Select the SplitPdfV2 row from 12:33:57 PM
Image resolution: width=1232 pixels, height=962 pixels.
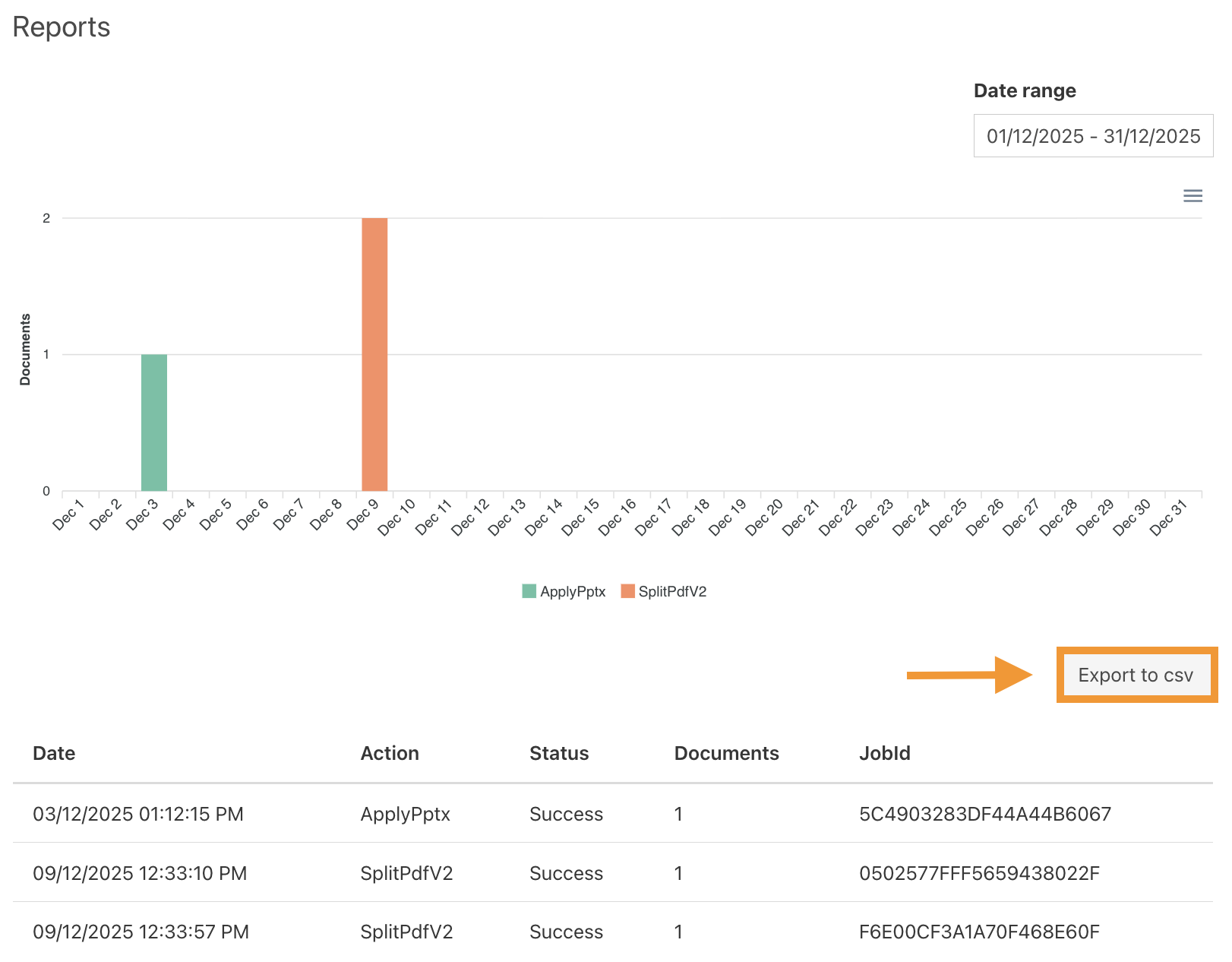[x=407, y=932]
